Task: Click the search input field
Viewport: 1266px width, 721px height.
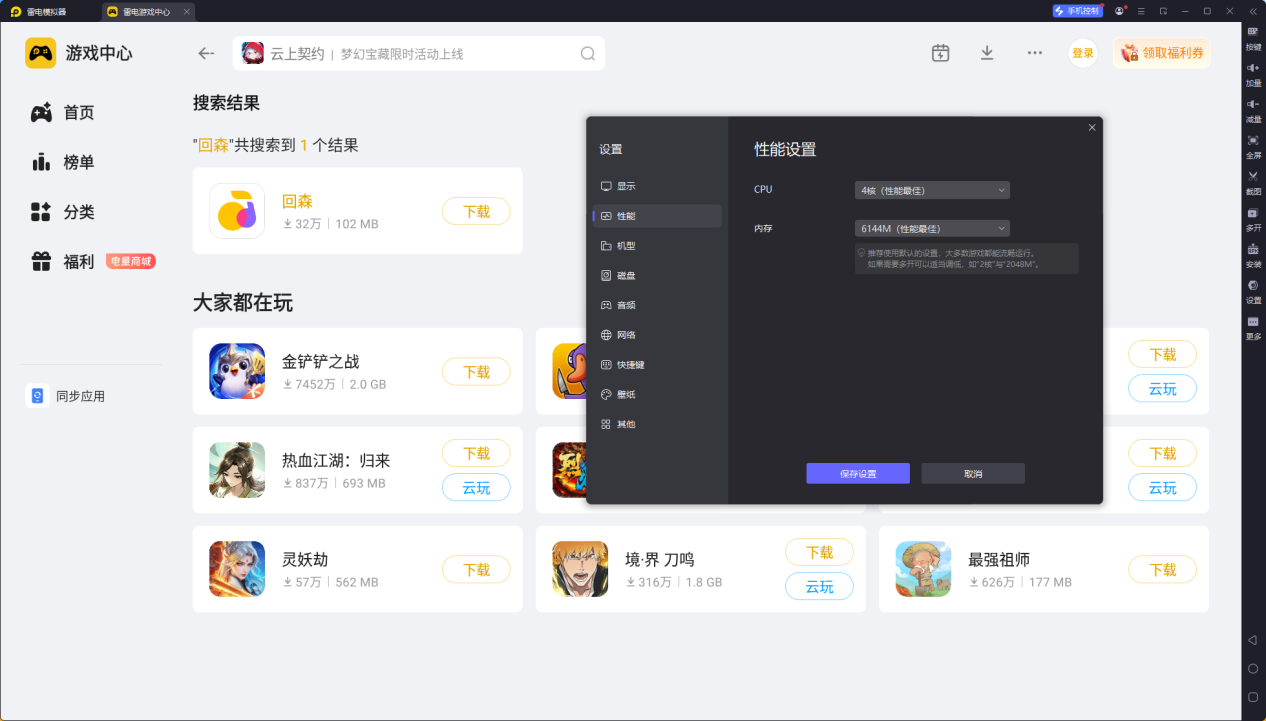Action: pyautogui.click(x=418, y=54)
